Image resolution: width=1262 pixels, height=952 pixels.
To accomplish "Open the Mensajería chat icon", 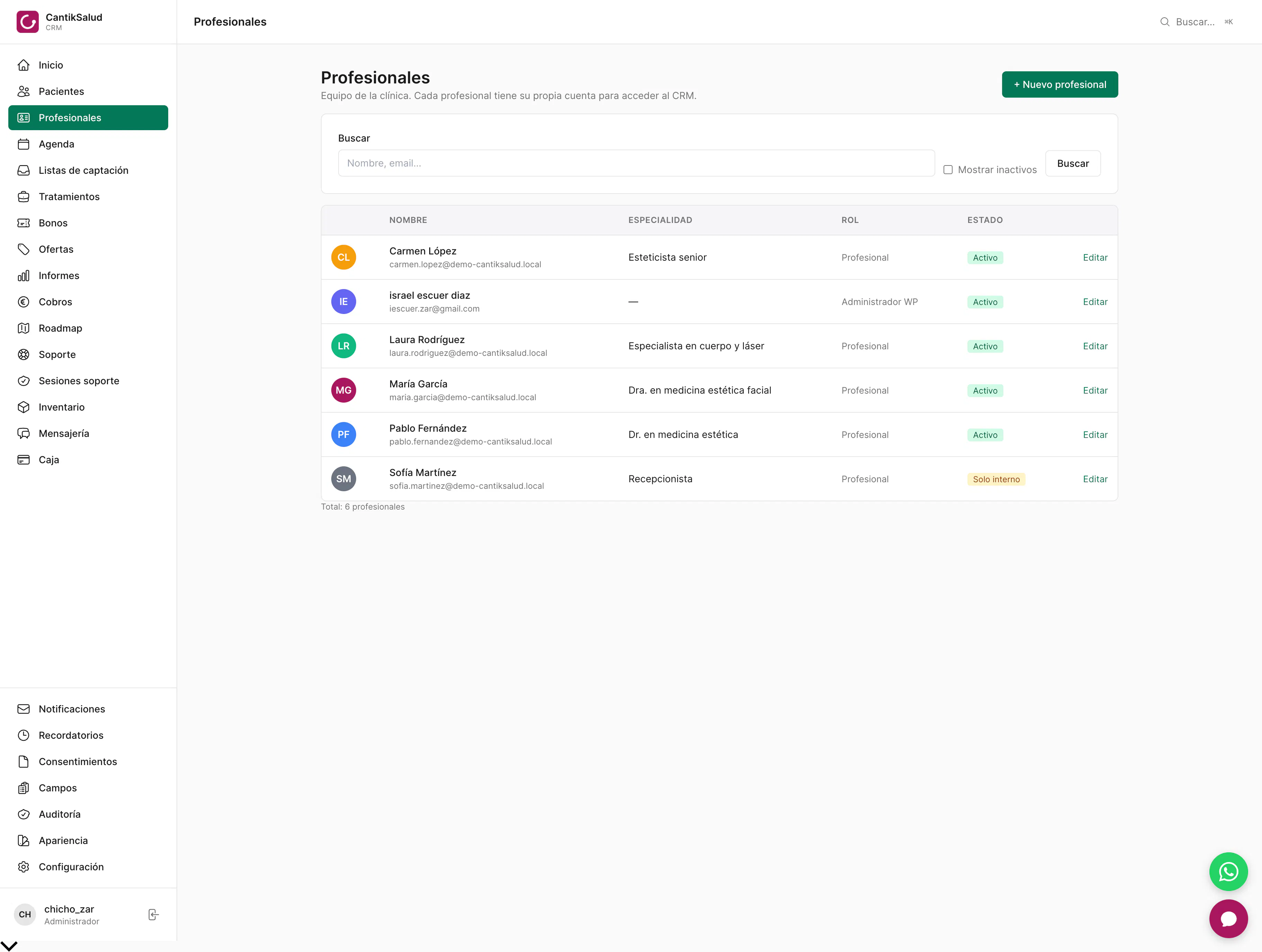I will click(x=24, y=433).
